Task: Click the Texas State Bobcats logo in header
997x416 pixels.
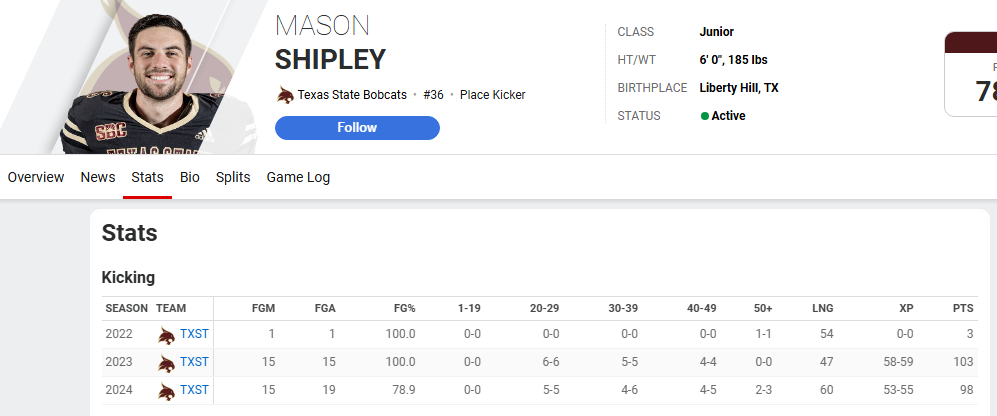Action: tap(285, 95)
